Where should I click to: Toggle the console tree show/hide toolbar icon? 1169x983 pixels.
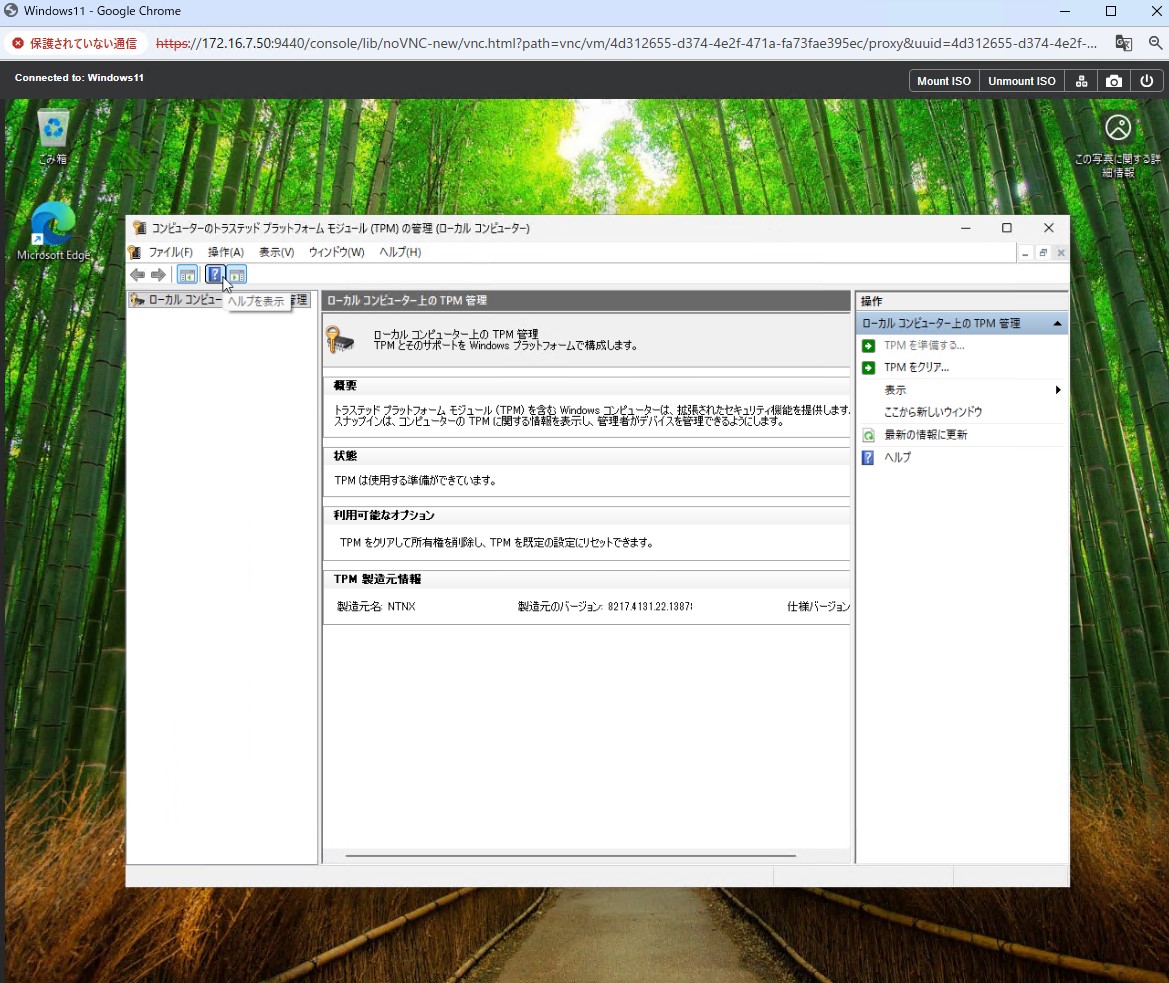pyautogui.click(x=187, y=275)
